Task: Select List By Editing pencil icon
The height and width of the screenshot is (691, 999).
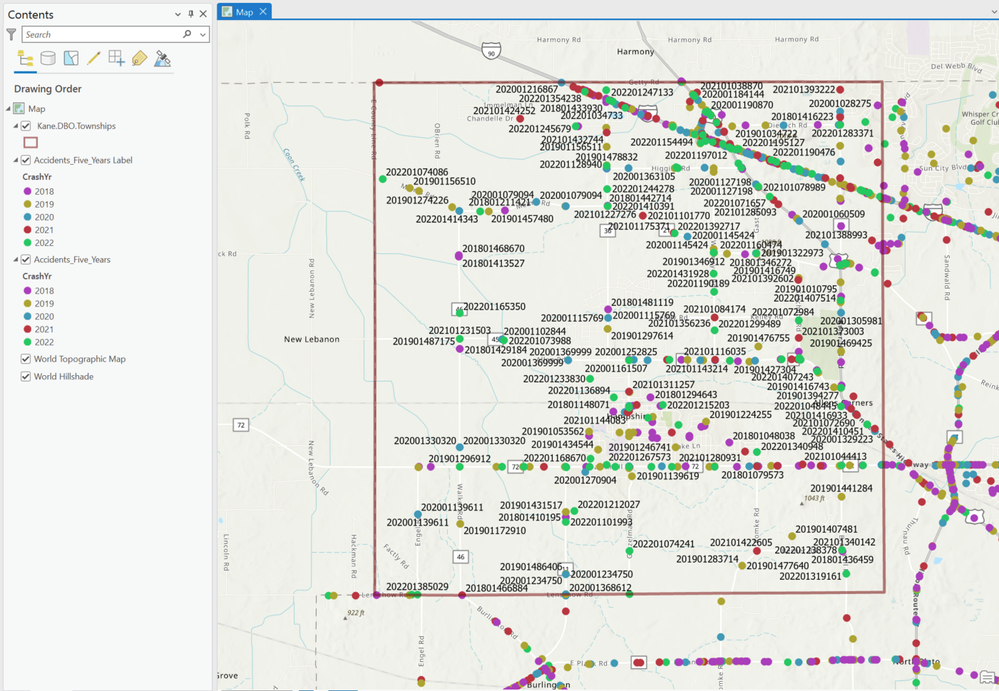Action: pos(94,59)
